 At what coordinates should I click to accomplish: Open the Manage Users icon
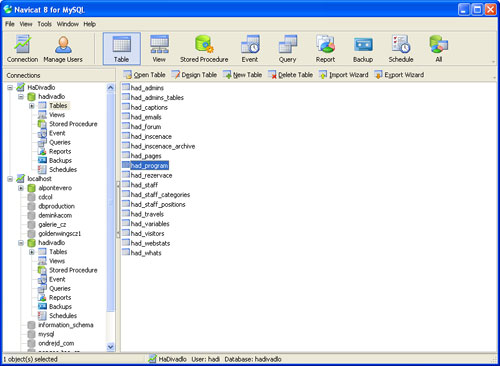(x=63, y=49)
